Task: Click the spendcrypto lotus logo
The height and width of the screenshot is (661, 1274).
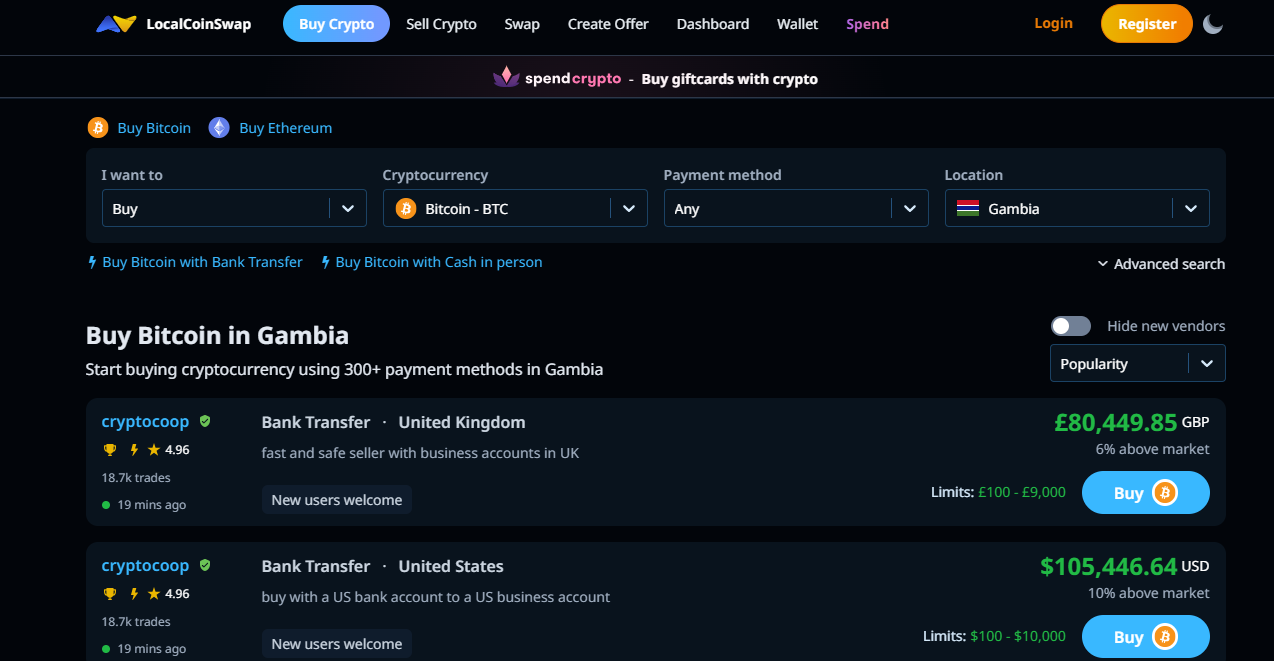Action: (506, 77)
